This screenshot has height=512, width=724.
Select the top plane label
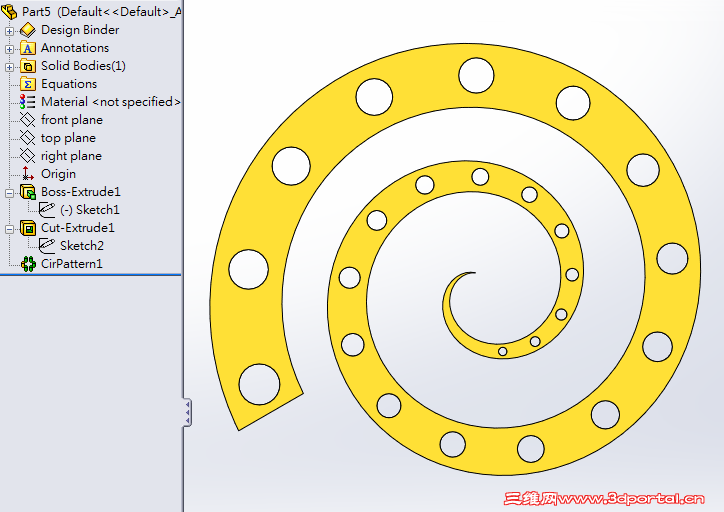[68, 138]
